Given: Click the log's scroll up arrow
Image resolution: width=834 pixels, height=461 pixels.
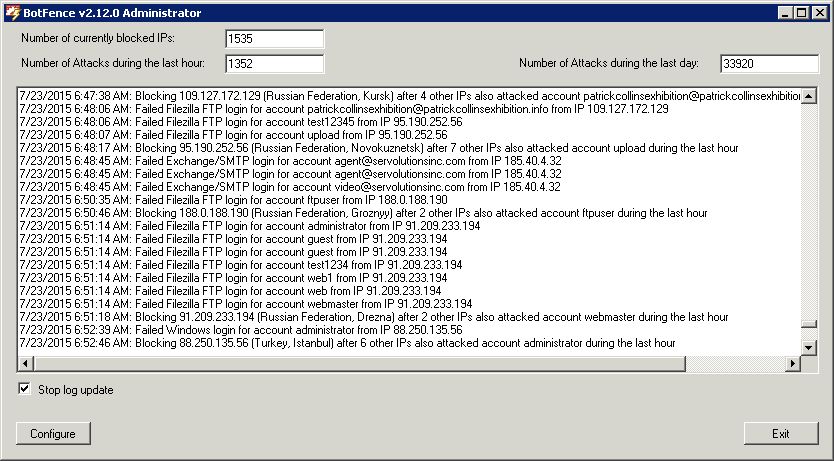Looking at the screenshot, I should pyautogui.click(x=809, y=96).
